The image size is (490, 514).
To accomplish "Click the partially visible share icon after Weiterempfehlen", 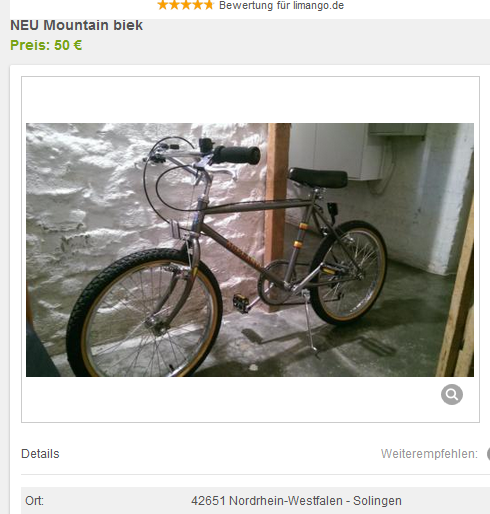I will coord(488,454).
